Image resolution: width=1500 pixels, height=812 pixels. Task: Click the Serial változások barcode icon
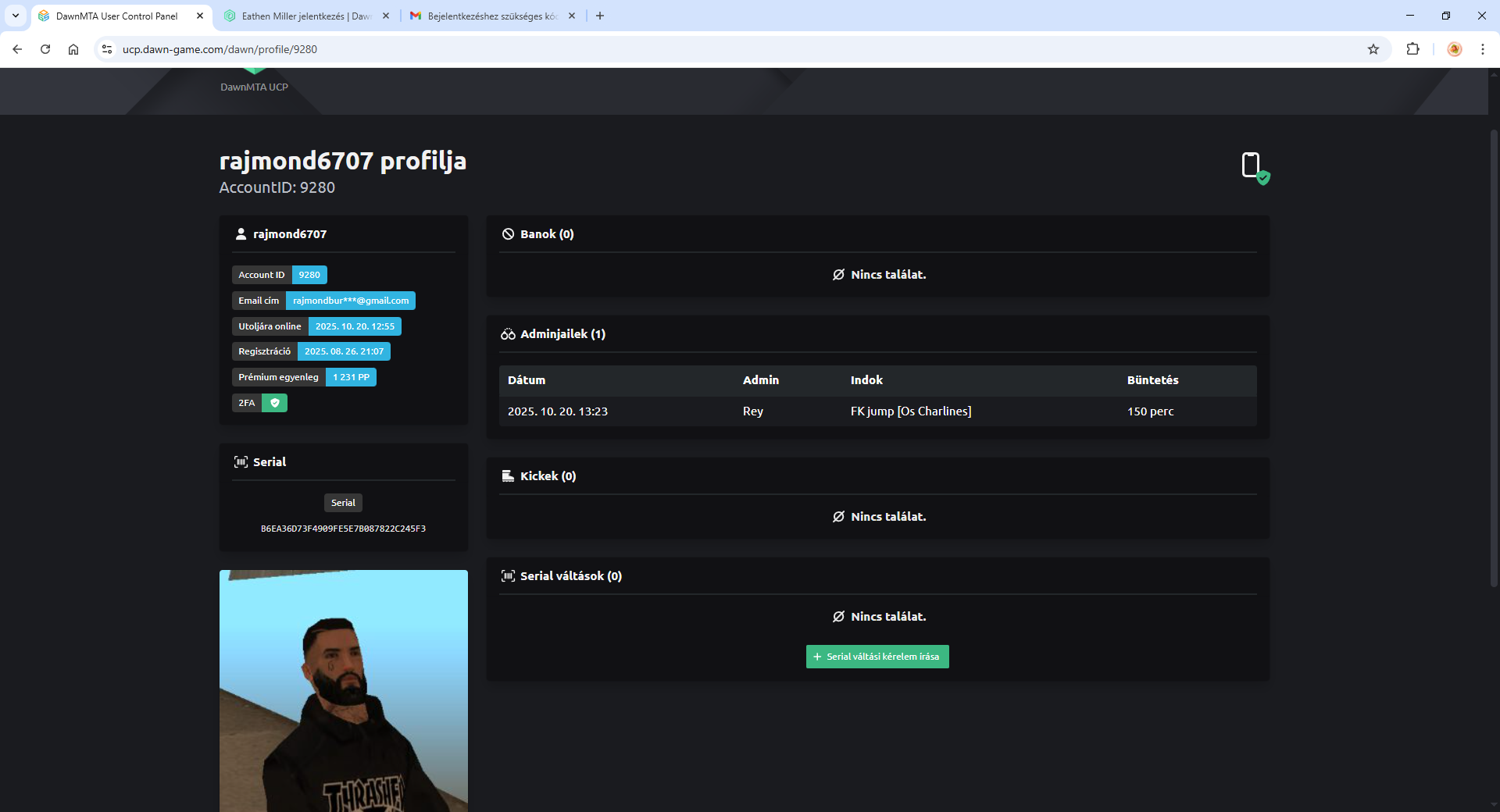(508, 576)
